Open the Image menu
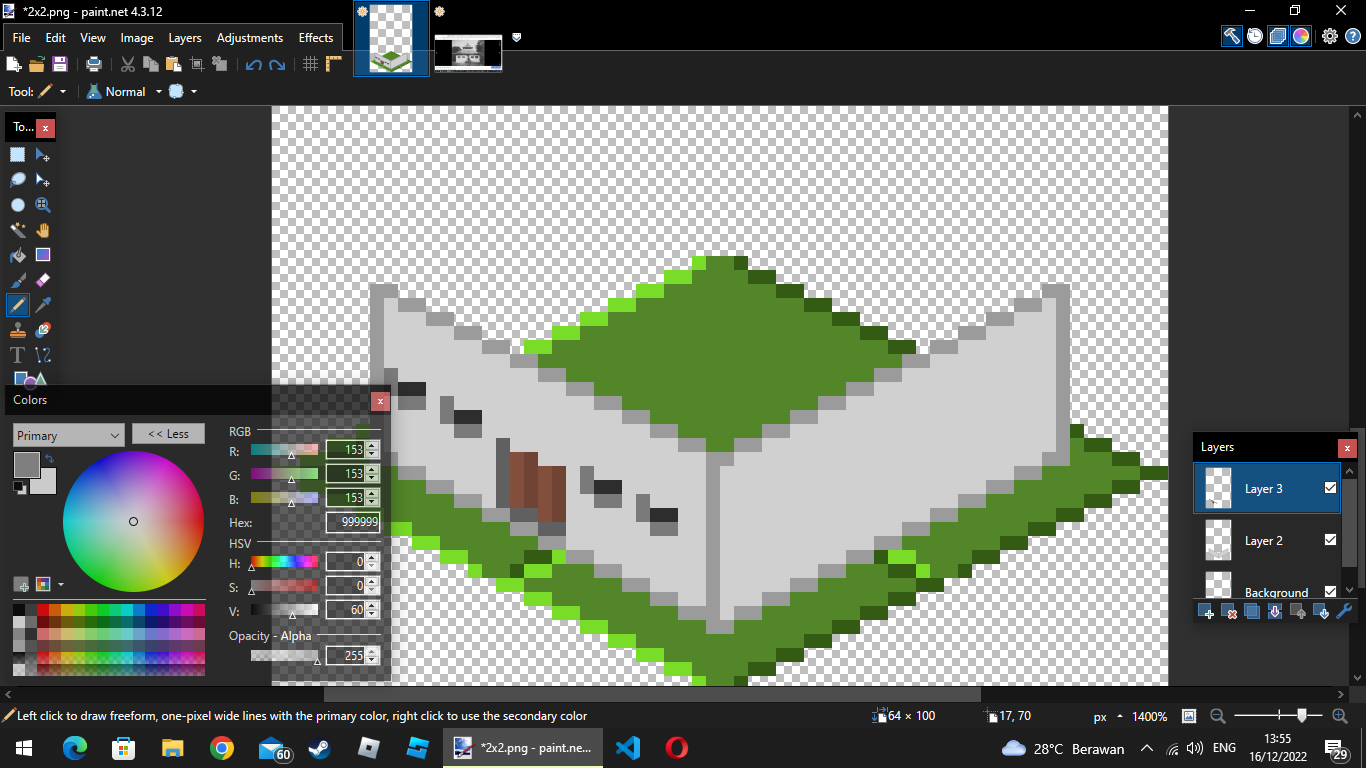1366x768 pixels. coord(137,38)
